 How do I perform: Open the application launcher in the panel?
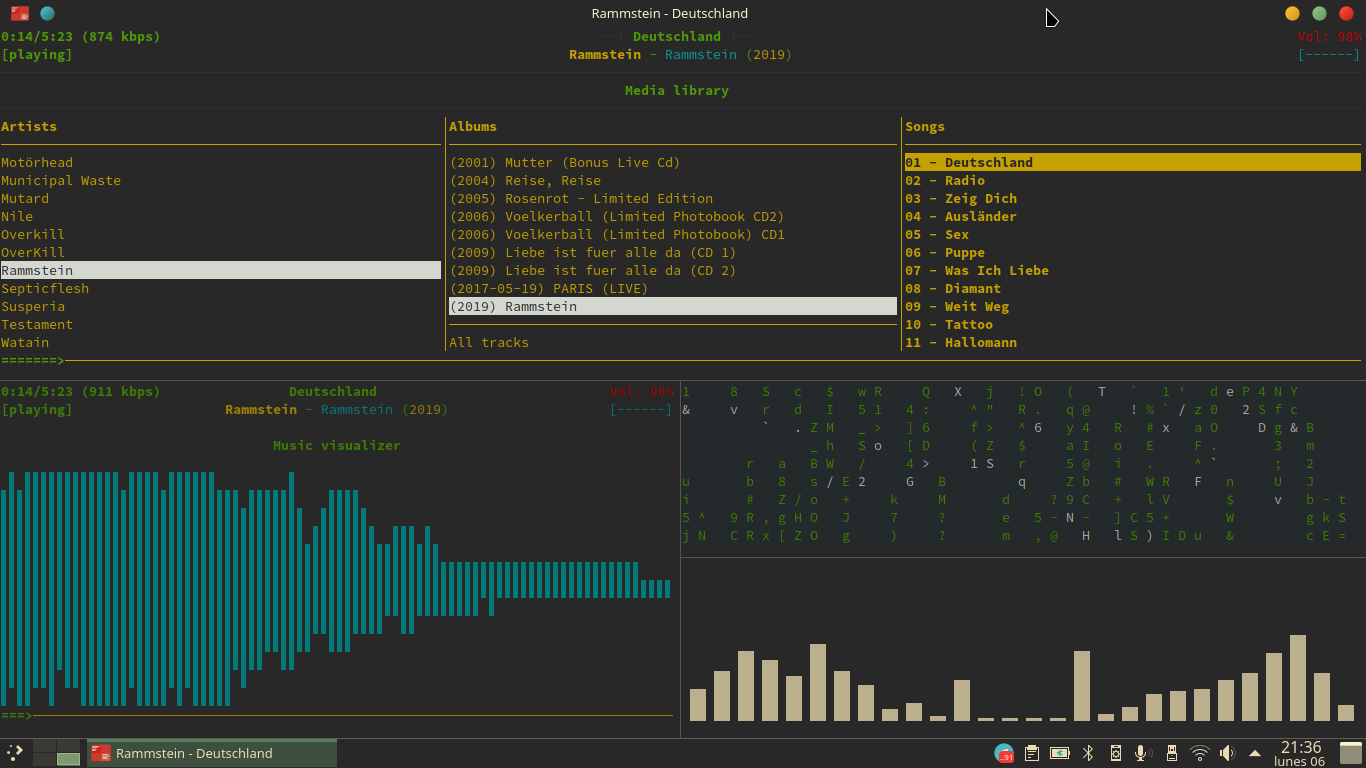(x=15, y=753)
